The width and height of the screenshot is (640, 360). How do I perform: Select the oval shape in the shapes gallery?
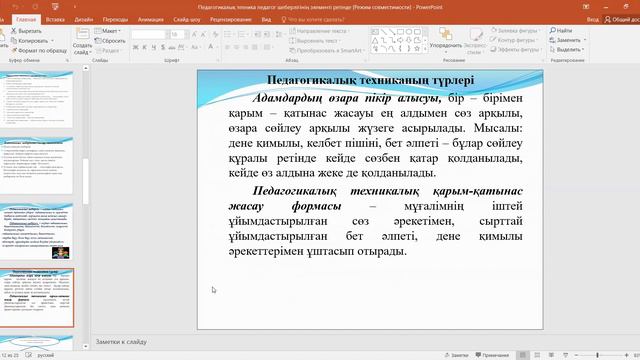tap(409, 32)
